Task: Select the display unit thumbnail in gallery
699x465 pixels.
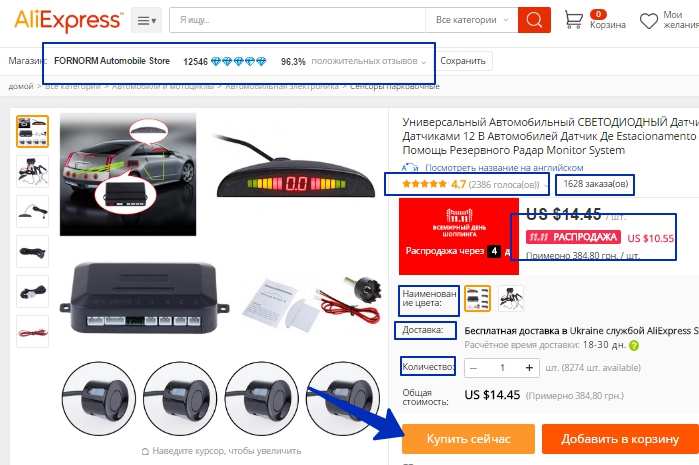Action: coord(33,211)
